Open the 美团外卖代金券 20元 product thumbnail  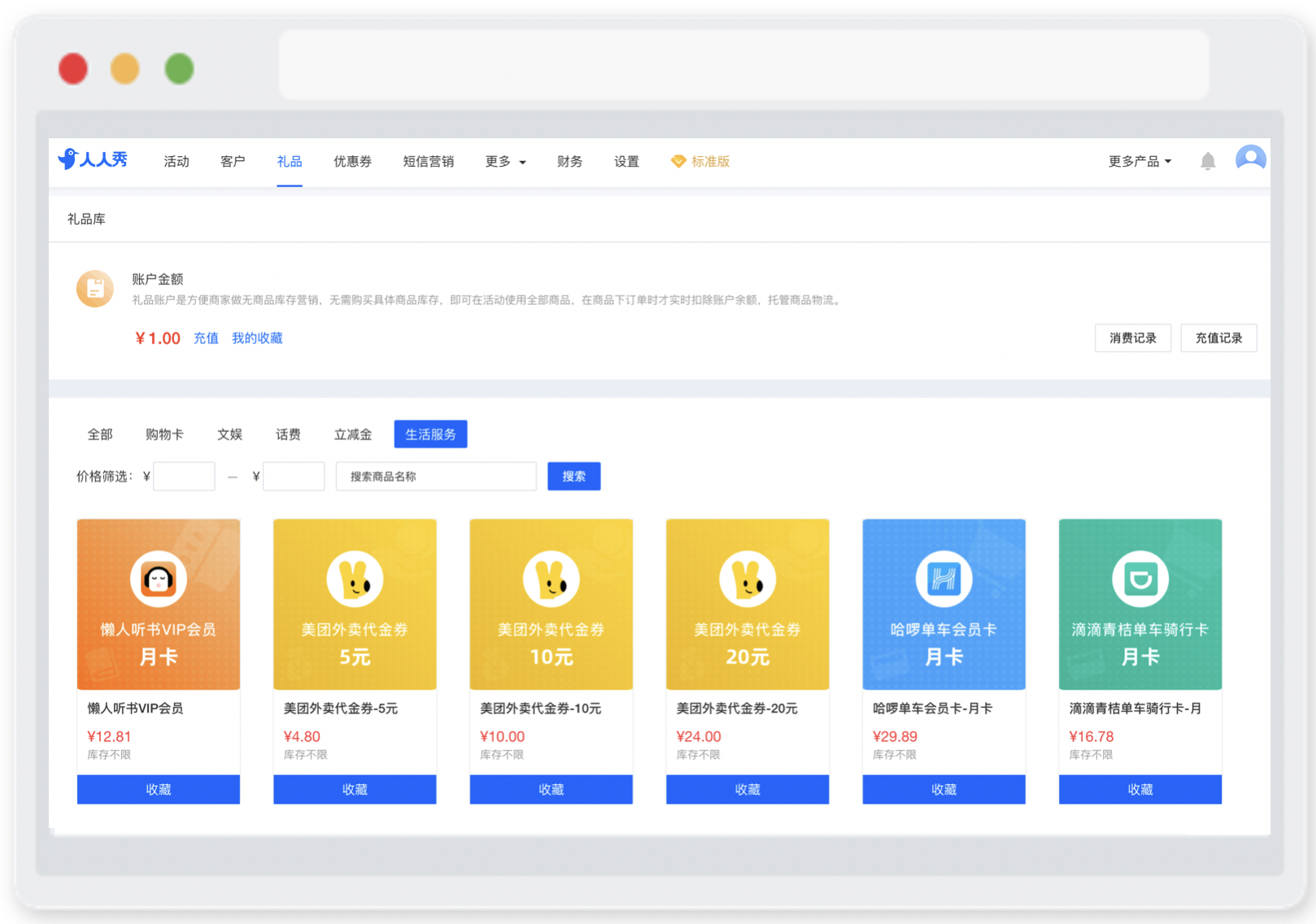tap(747, 604)
